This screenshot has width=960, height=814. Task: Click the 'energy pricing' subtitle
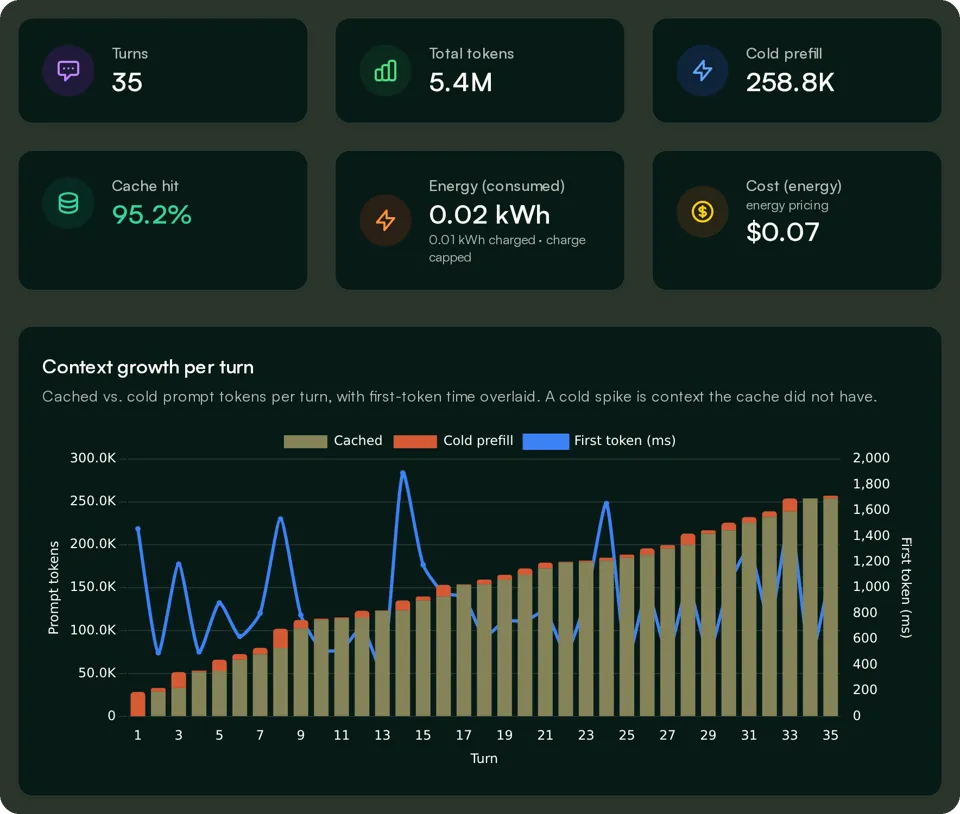click(787, 206)
